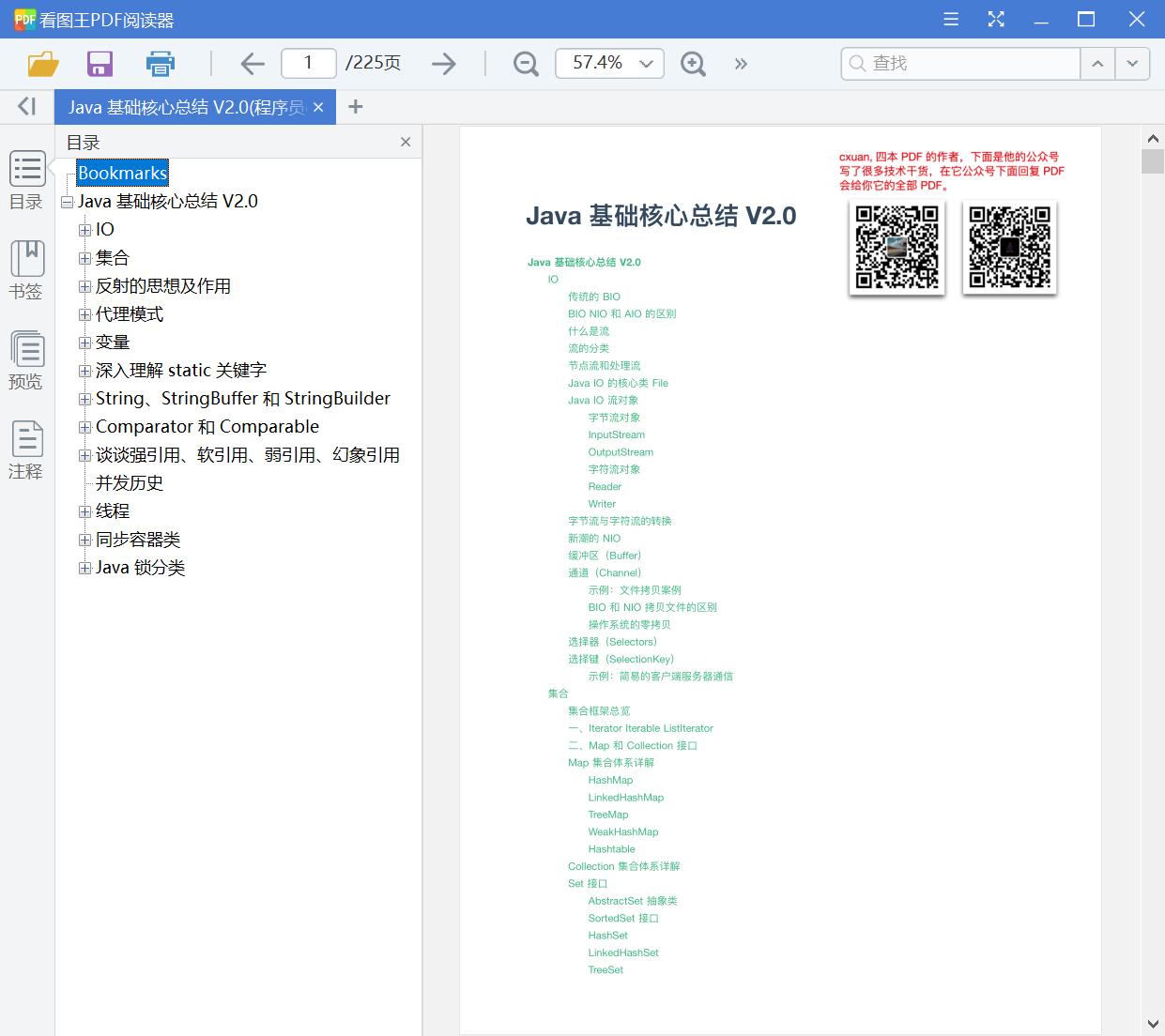Expand the 变量 outline node
The height and width of the screenshot is (1036, 1165).
84,343
